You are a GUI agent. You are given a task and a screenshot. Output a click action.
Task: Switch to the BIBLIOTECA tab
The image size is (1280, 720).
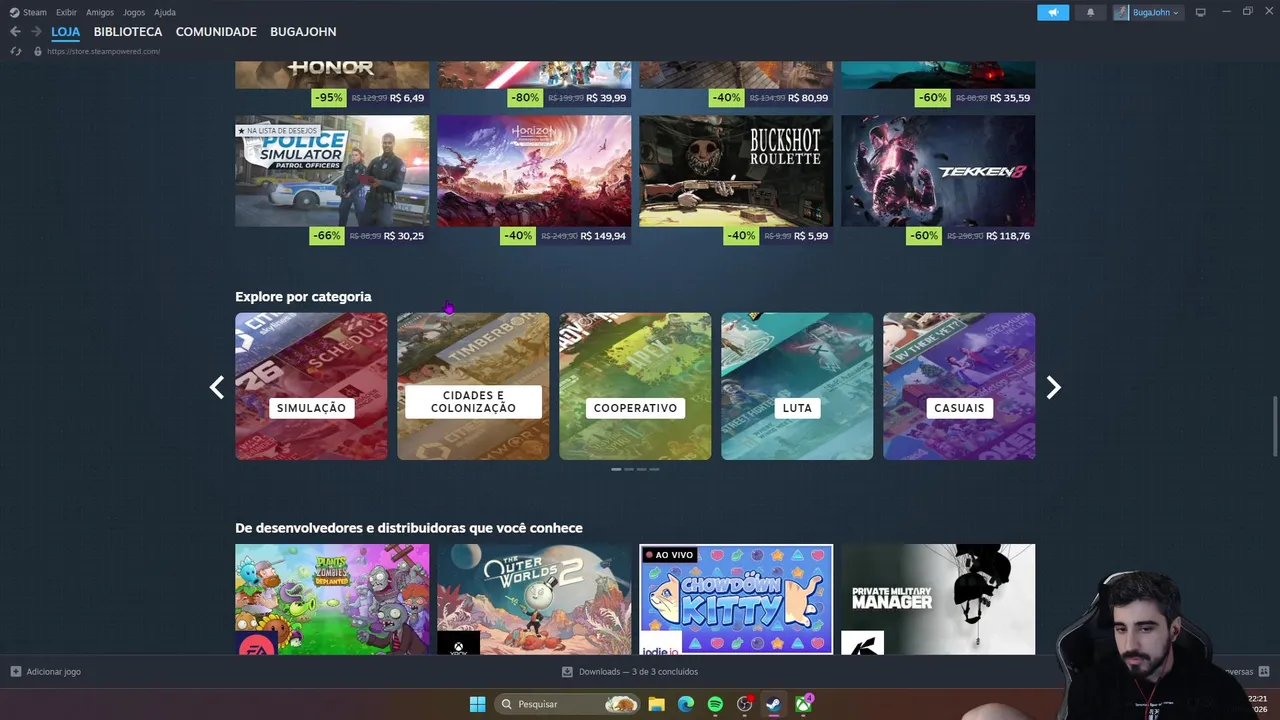[x=128, y=32]
